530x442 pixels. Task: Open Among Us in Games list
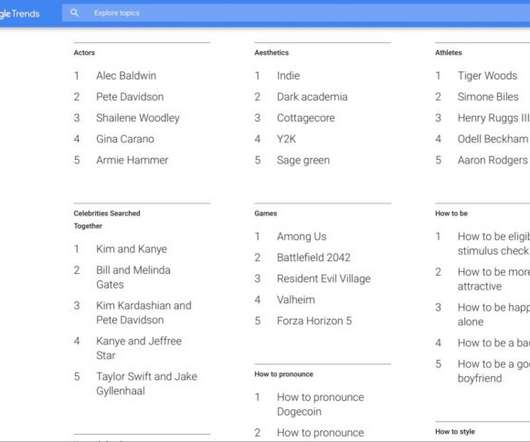click(302, 237)
